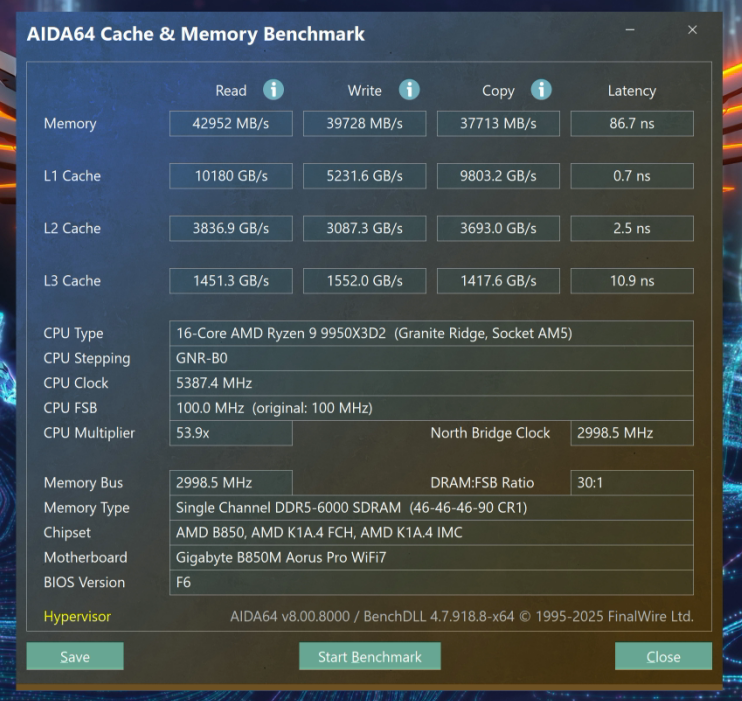Screen dimensions: 742x701
Task: Click the Motherboard field Gigabyte B850M Aorus
Action: 432,558
